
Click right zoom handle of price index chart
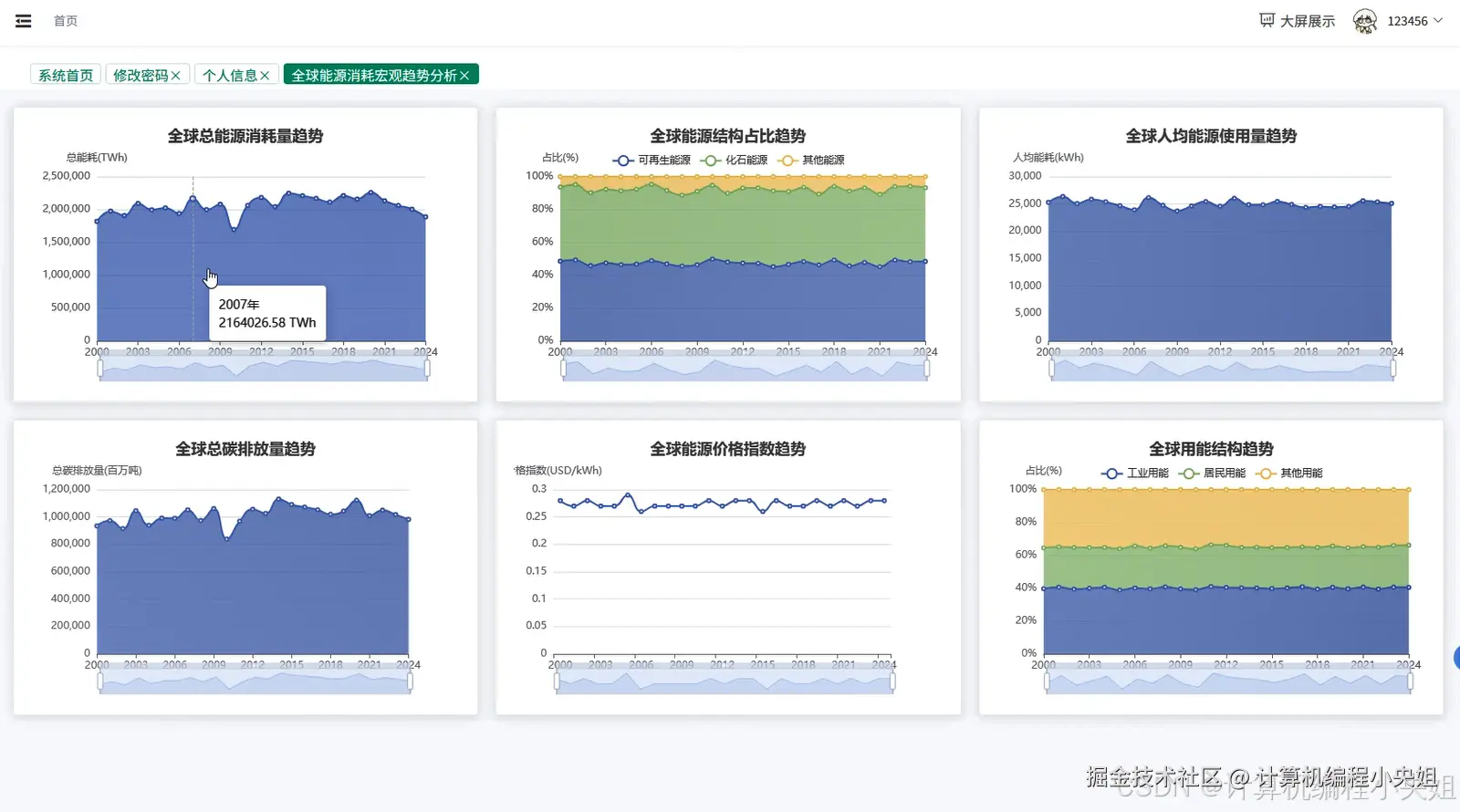[x=892, y=682]
